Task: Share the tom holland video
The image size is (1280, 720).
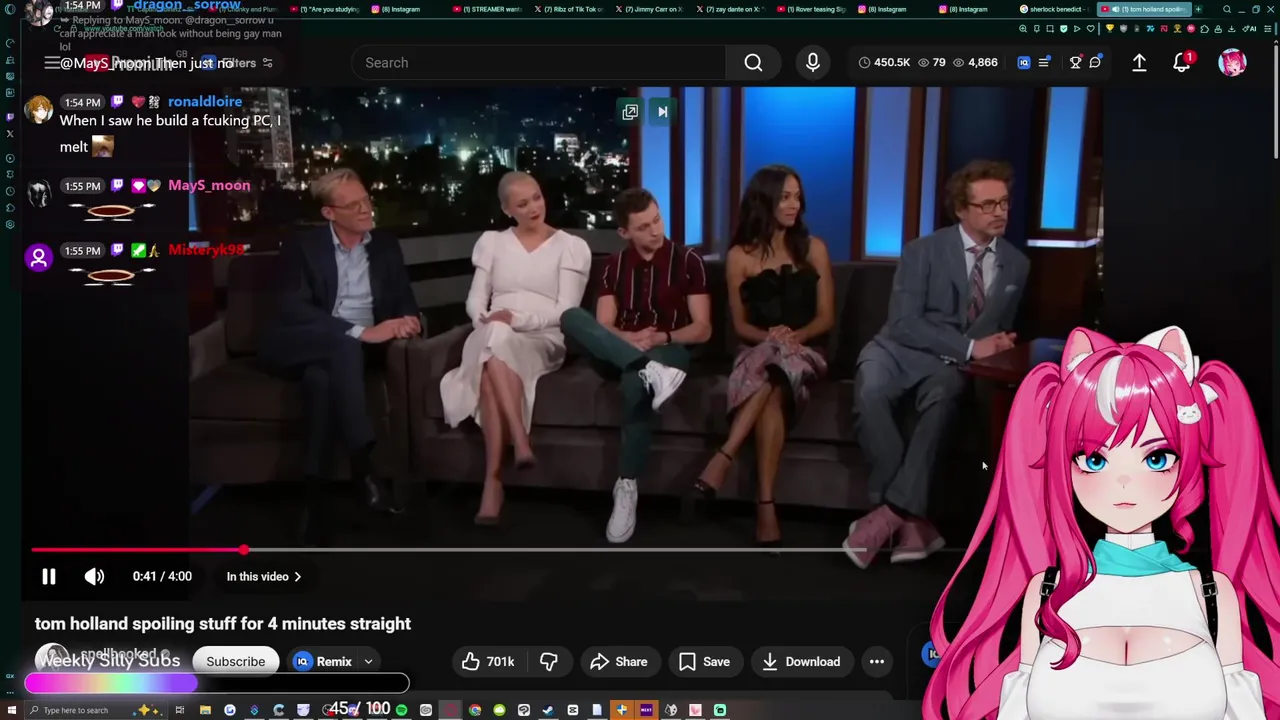Action: 619,662
